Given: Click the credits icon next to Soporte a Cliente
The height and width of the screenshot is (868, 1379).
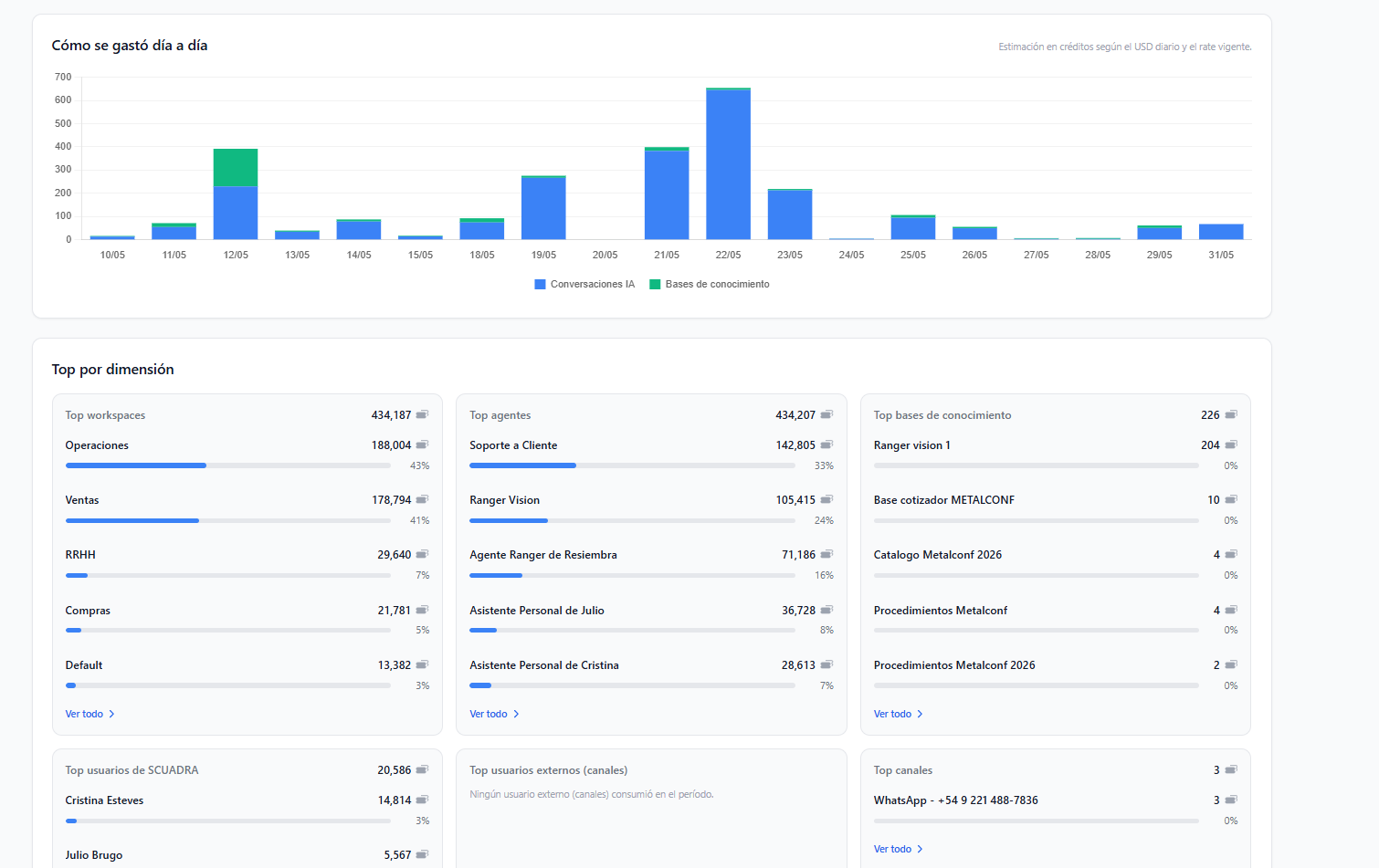Looking at the screenshot, I should (826, 444).
